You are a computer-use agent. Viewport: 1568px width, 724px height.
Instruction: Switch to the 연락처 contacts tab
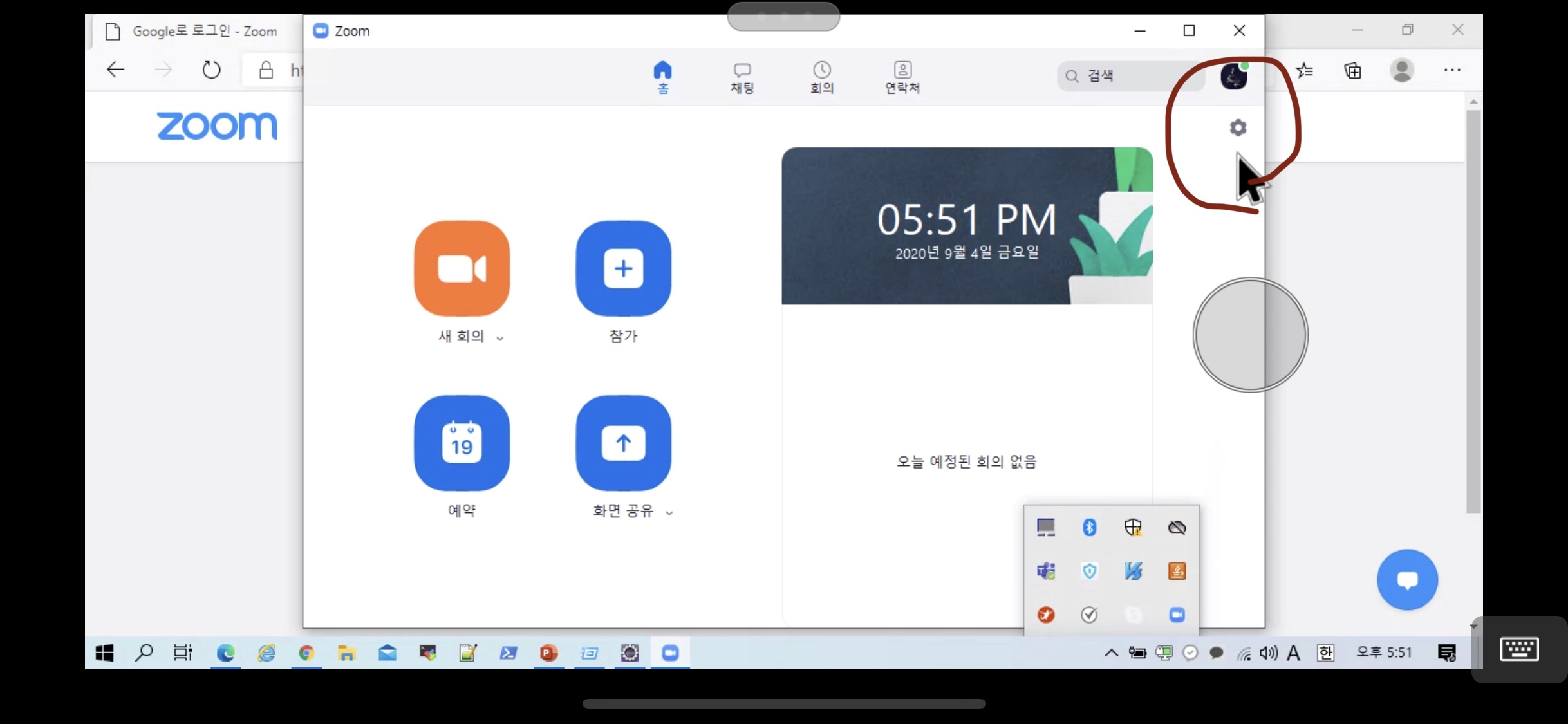click(902, 77)
